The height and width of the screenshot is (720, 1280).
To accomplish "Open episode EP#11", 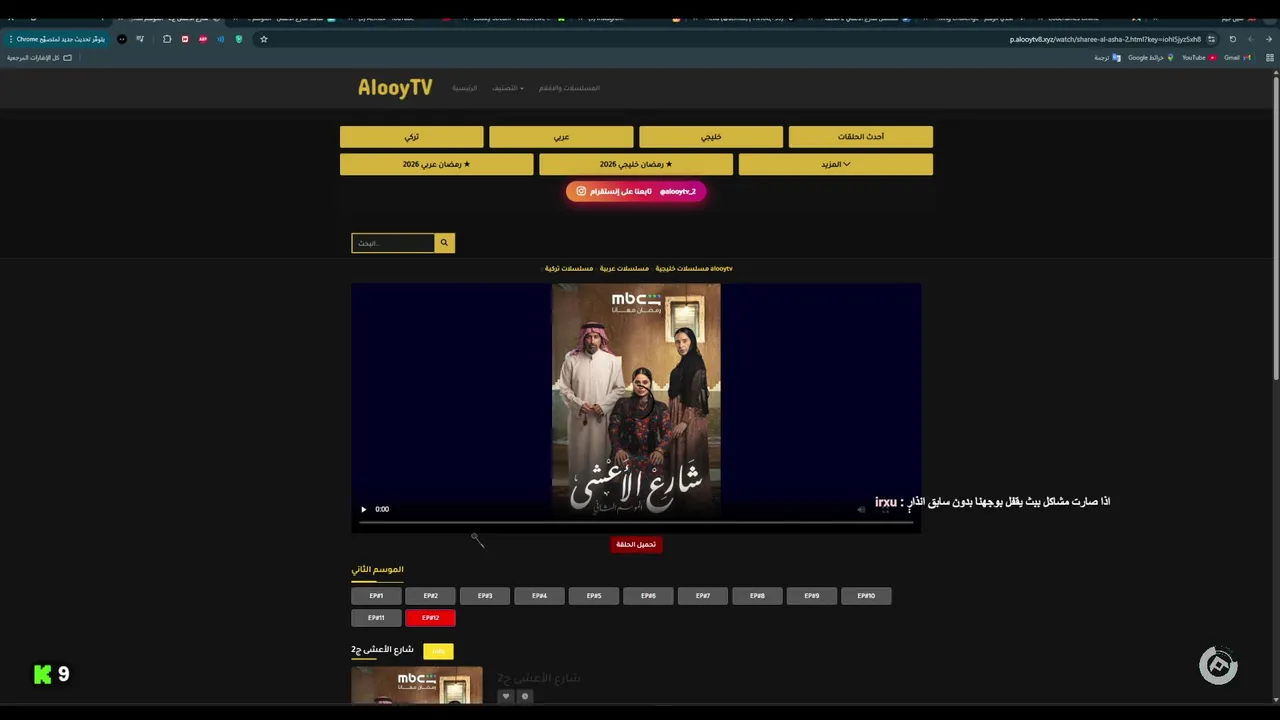I will 376,618.
